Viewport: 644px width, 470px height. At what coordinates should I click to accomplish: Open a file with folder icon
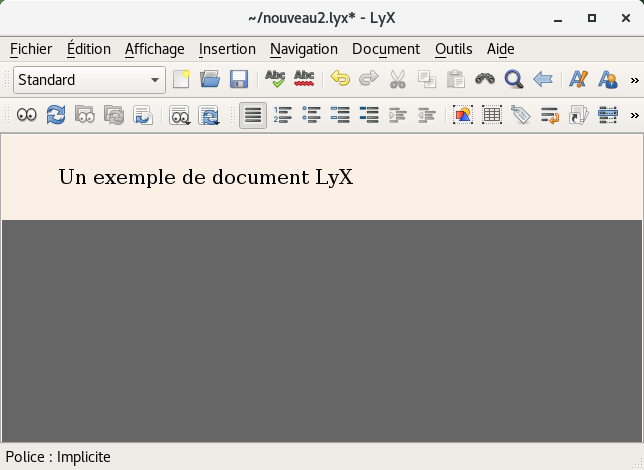pos(210,79)
